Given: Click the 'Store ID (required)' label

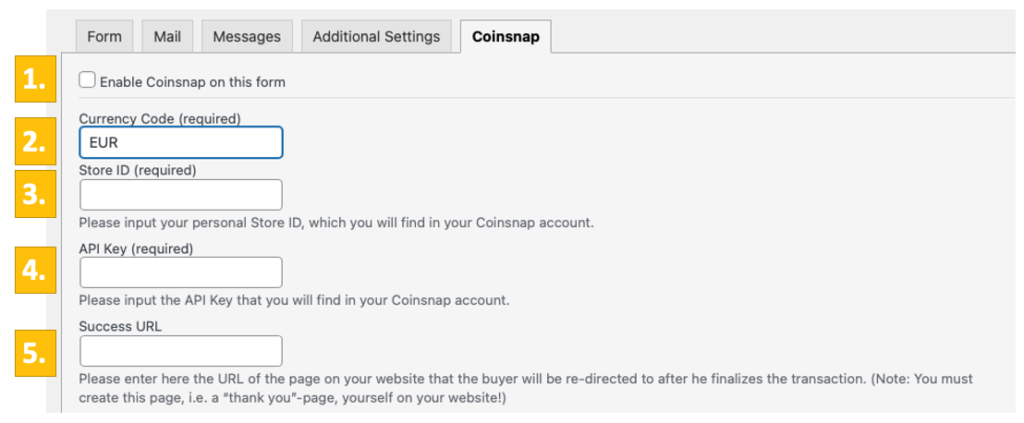Looking at the screenshot, I should pos(138,170).
